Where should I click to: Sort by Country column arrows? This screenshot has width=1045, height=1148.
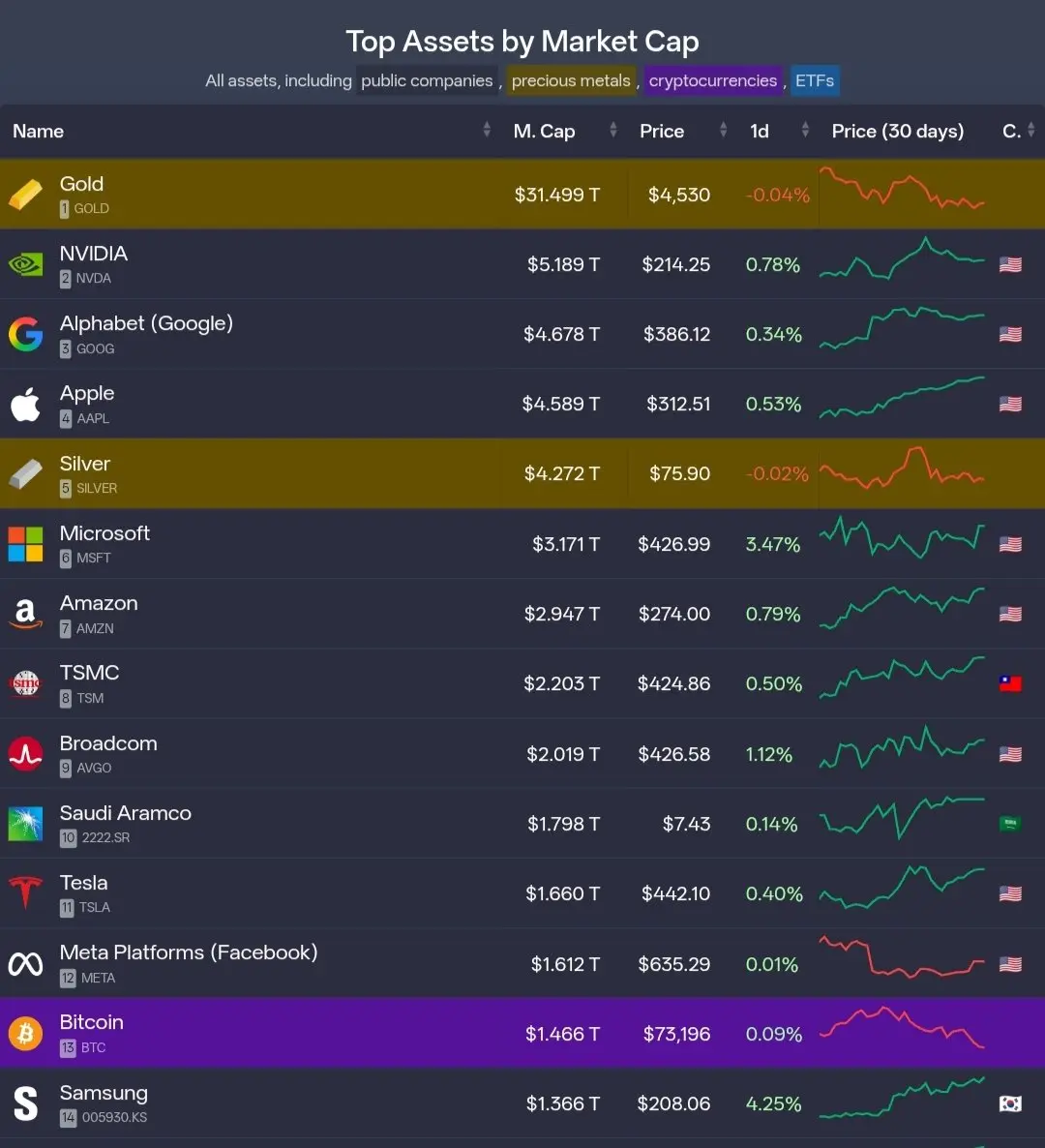tap(1031, 131)
